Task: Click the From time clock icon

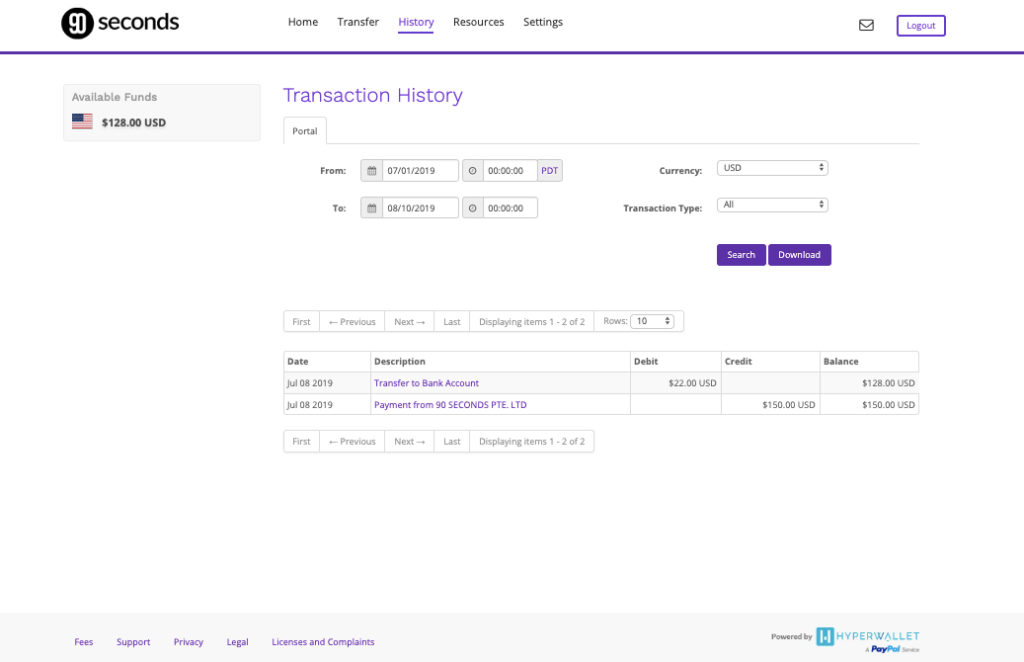Action: pos(473,171)
